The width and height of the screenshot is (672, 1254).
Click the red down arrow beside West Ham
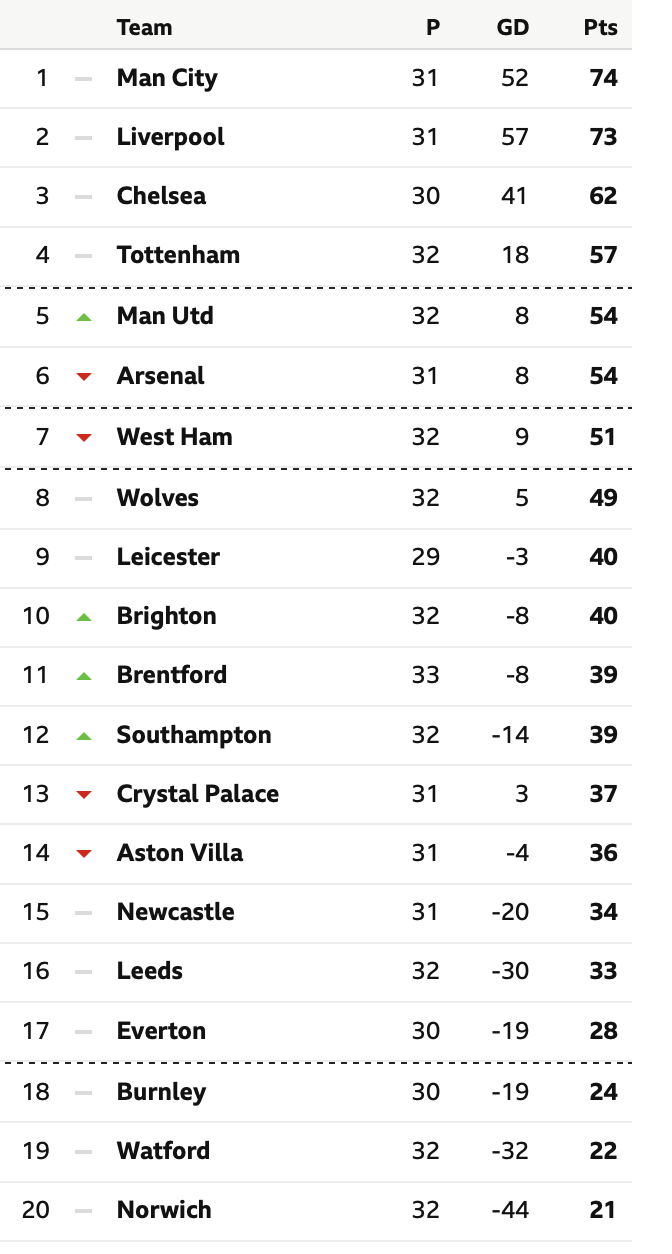coord(84,437)
